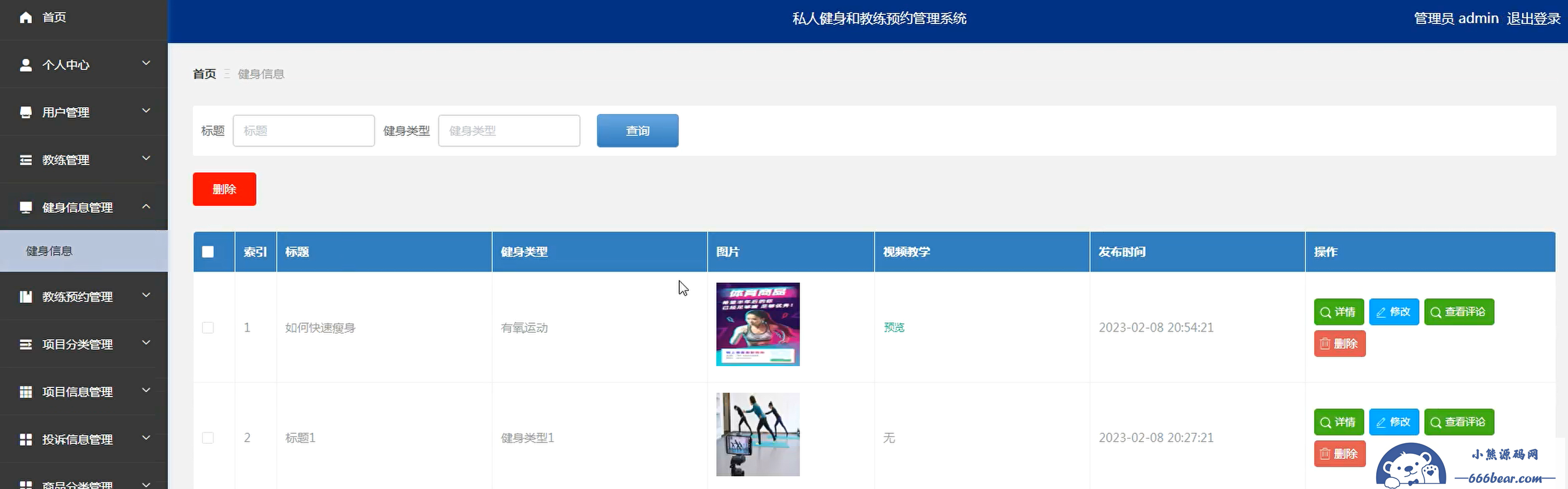Click the 教练管理 list icon
Viewport: 1568px width, 489px height.
point(26,160)
